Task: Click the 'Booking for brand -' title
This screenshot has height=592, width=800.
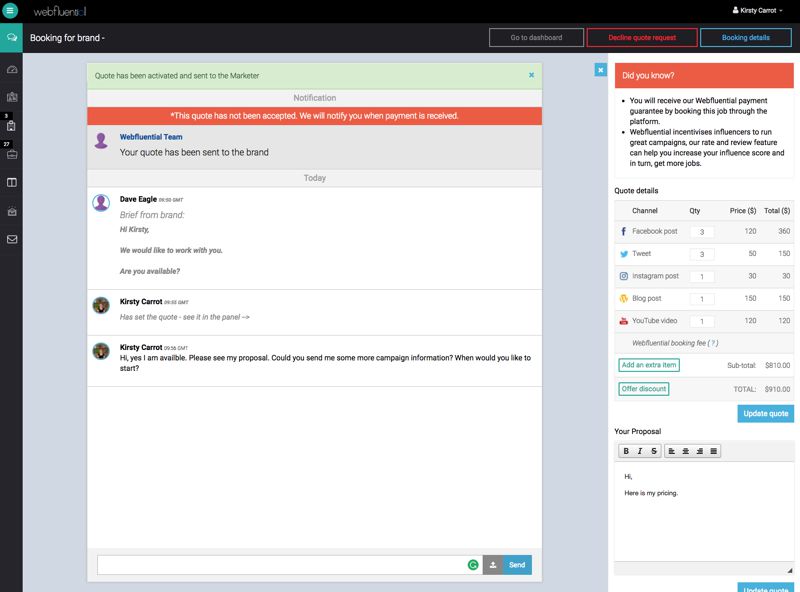Action: click(x=67, y=38)
